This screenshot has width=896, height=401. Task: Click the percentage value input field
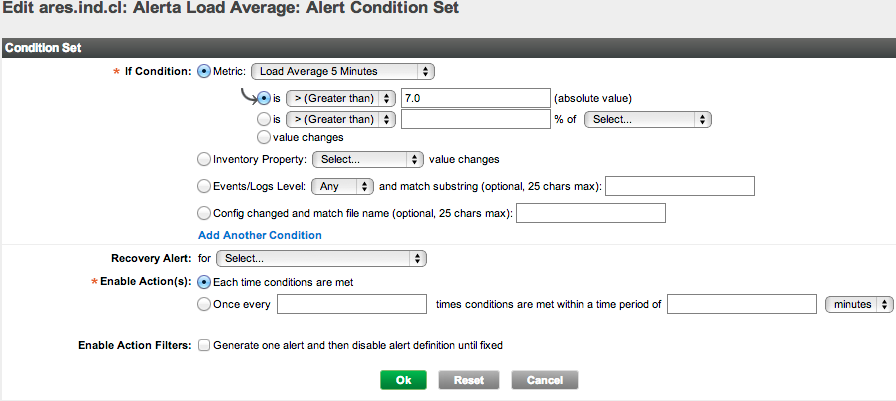click(476, 119)
